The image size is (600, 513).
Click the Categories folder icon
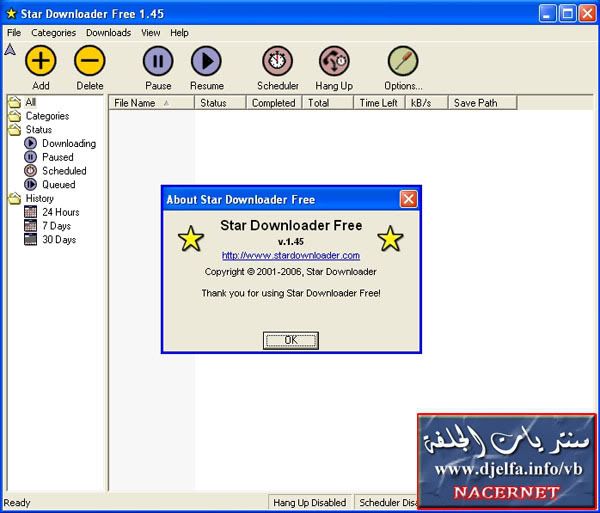(x=15, y=116)
